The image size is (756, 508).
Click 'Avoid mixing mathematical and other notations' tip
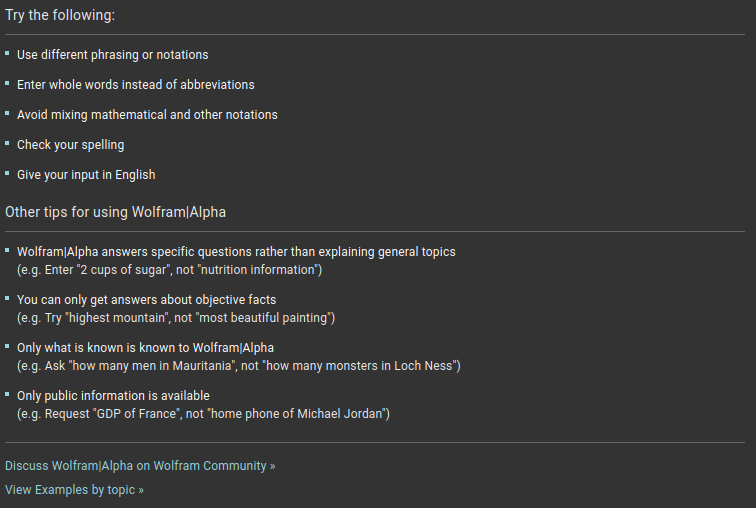[147, 115]
